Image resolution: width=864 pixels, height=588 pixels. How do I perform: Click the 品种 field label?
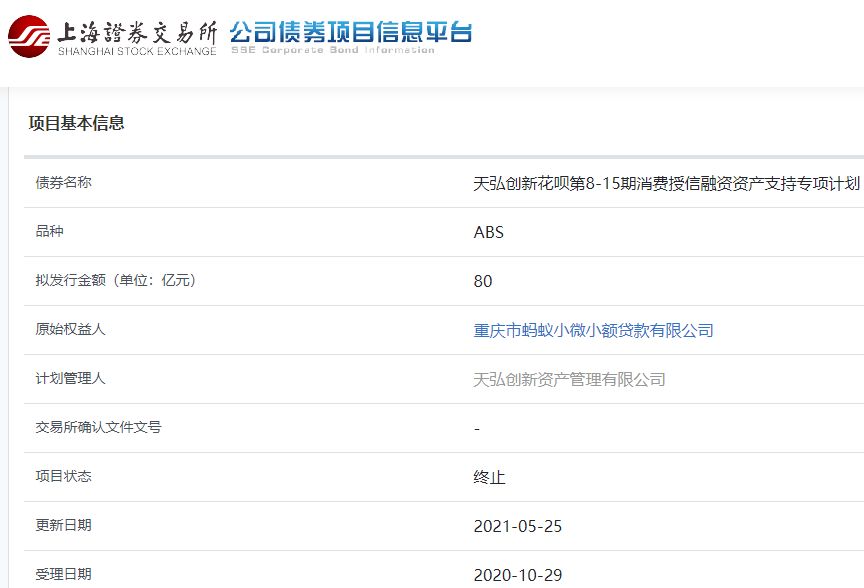[49, 231]
